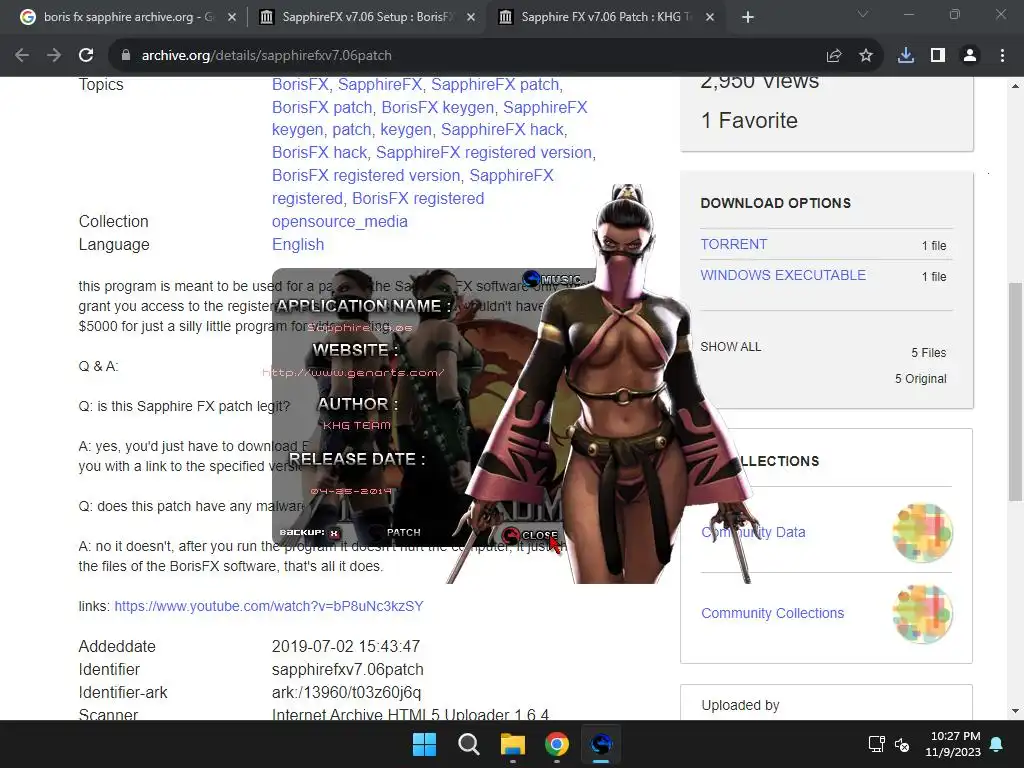Open a new browser tab
1024x768 pixels.
(x=748, y=17)
